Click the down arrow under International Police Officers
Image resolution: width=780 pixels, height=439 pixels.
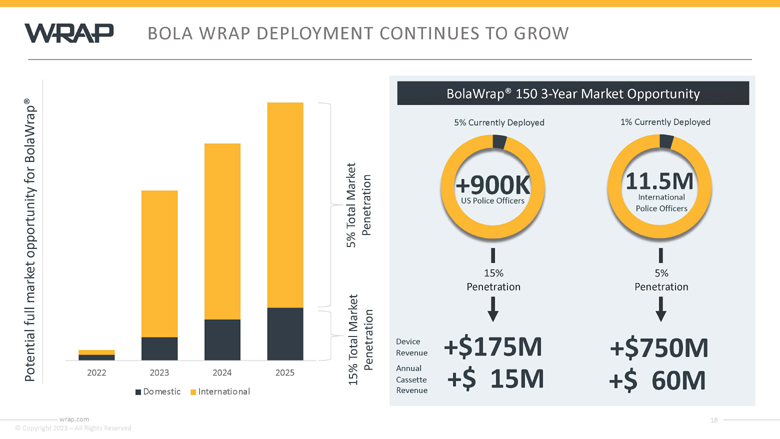661,257
